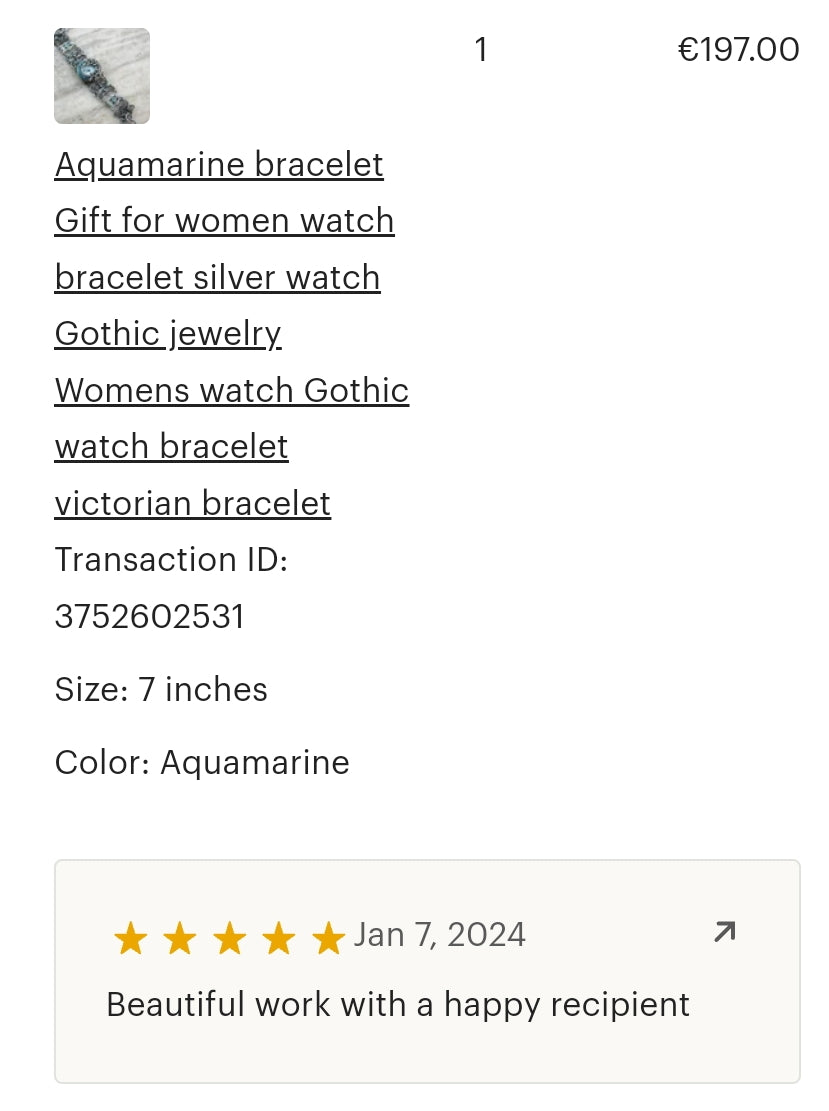This screenshot has width=829, height=1111.
Task: Click the item quantity "1"
Action: pyautogui.click(x=481, y=49)
